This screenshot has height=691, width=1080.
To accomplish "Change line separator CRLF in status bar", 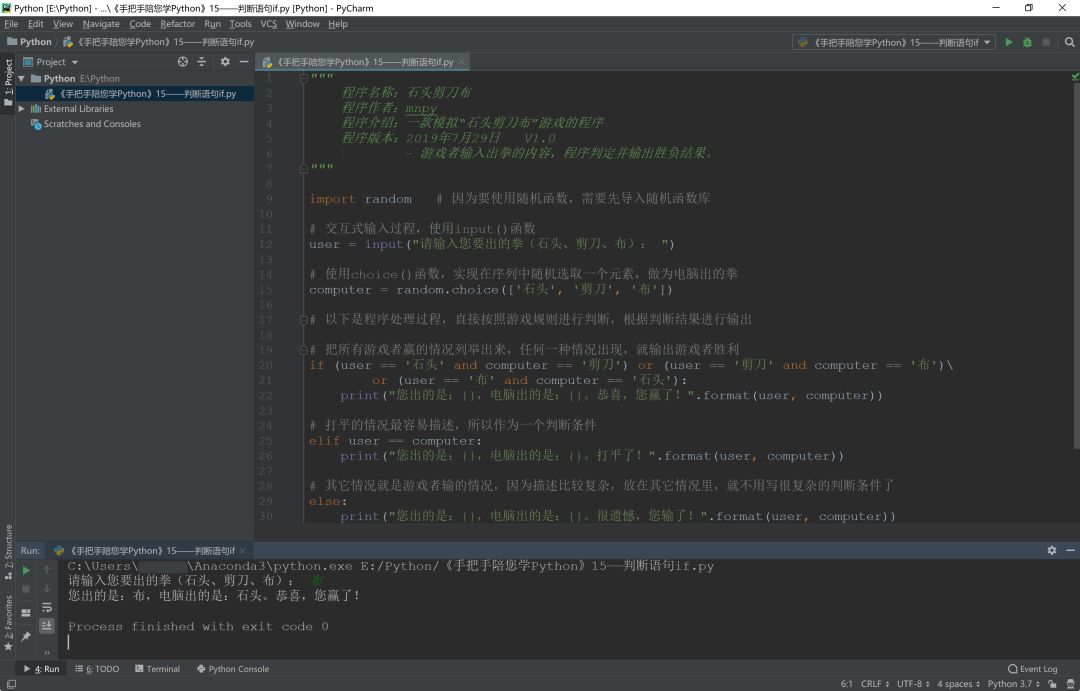I will [x=875, y=683].
